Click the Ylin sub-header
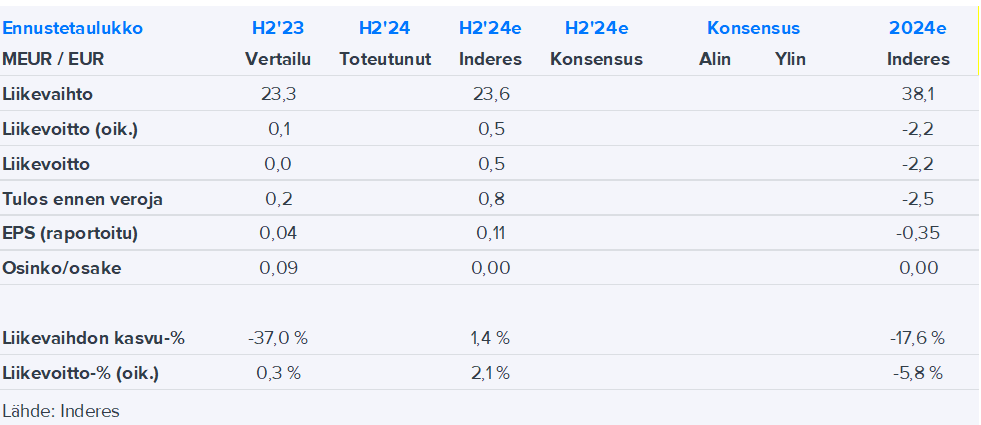Viewport: 981px width, 425px height. coord(790,59)
